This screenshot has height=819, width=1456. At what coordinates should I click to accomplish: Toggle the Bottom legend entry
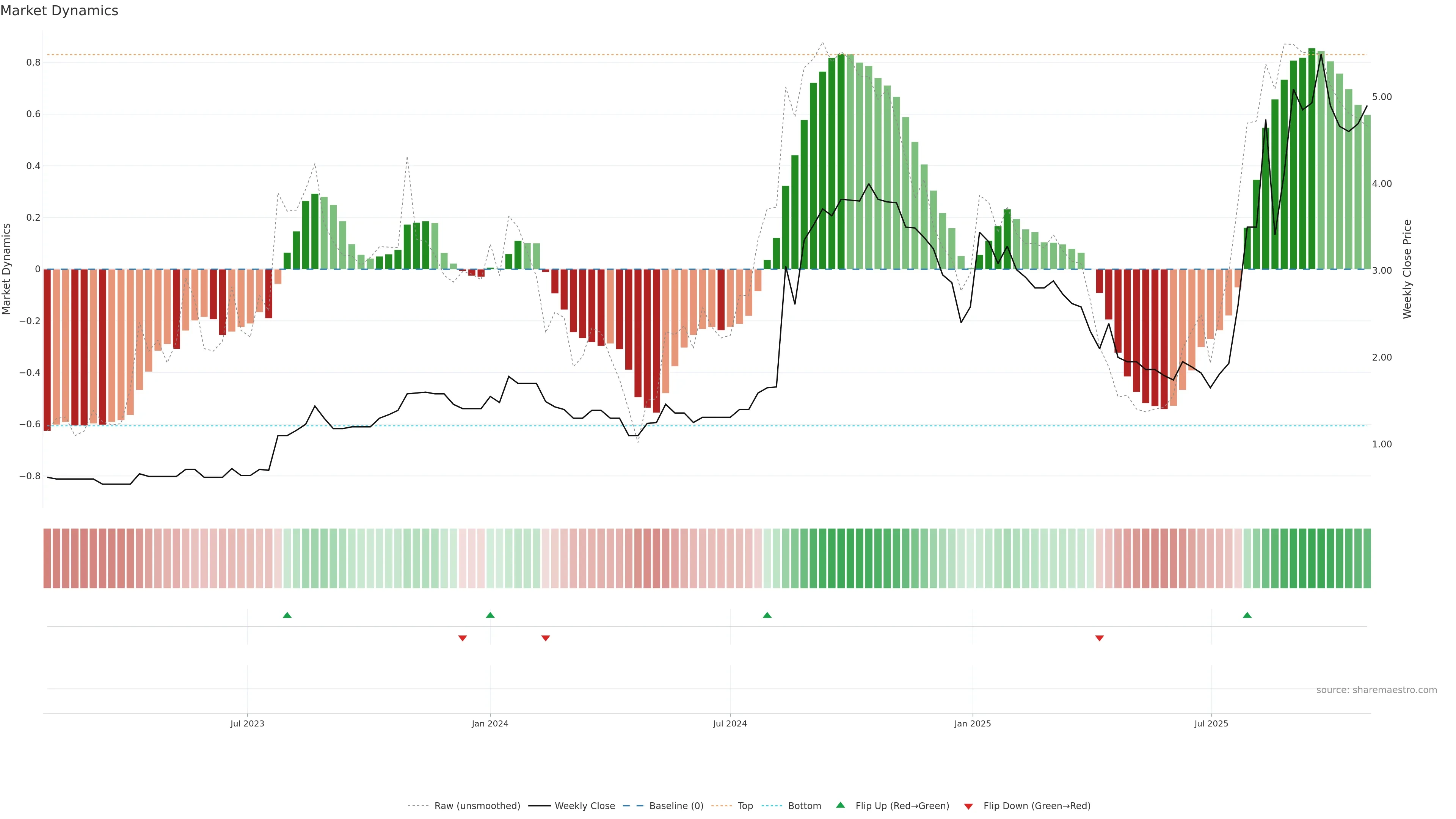coord(804,806)
